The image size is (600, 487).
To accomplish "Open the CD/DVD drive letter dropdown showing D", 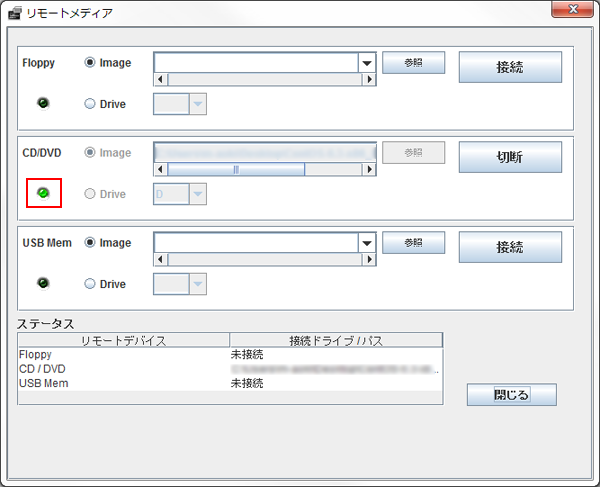I will (x=198, y=194).
